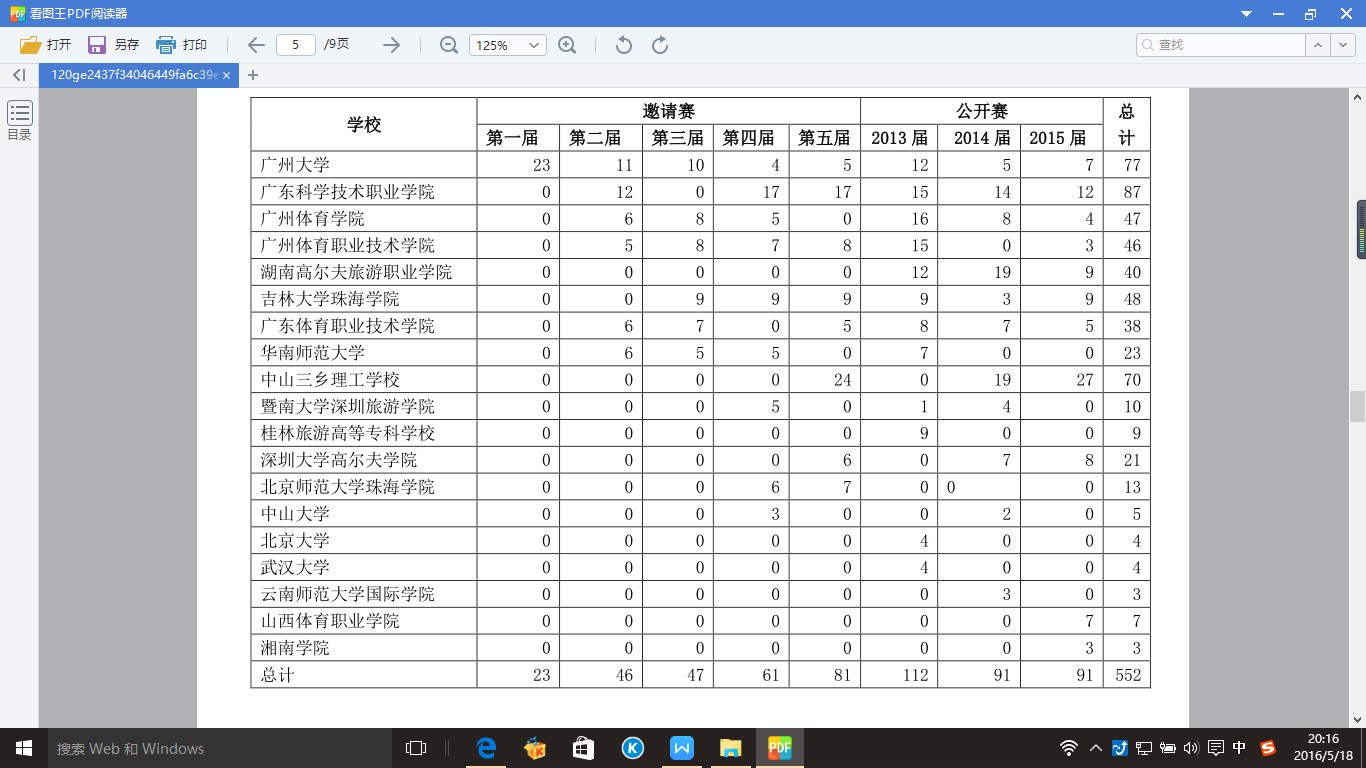Screen dimensions: 1366x768
Task: Open the Sogou input method tray icon
Action: pos(1269,748)
